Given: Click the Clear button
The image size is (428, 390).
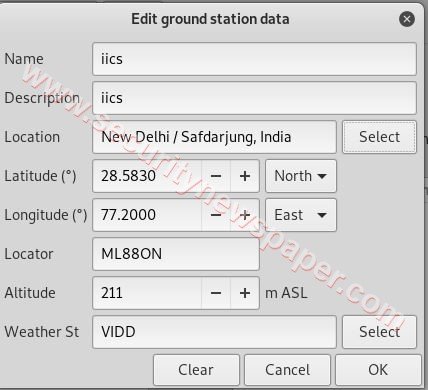Looking at the screenshot, I should pos(196,370).
